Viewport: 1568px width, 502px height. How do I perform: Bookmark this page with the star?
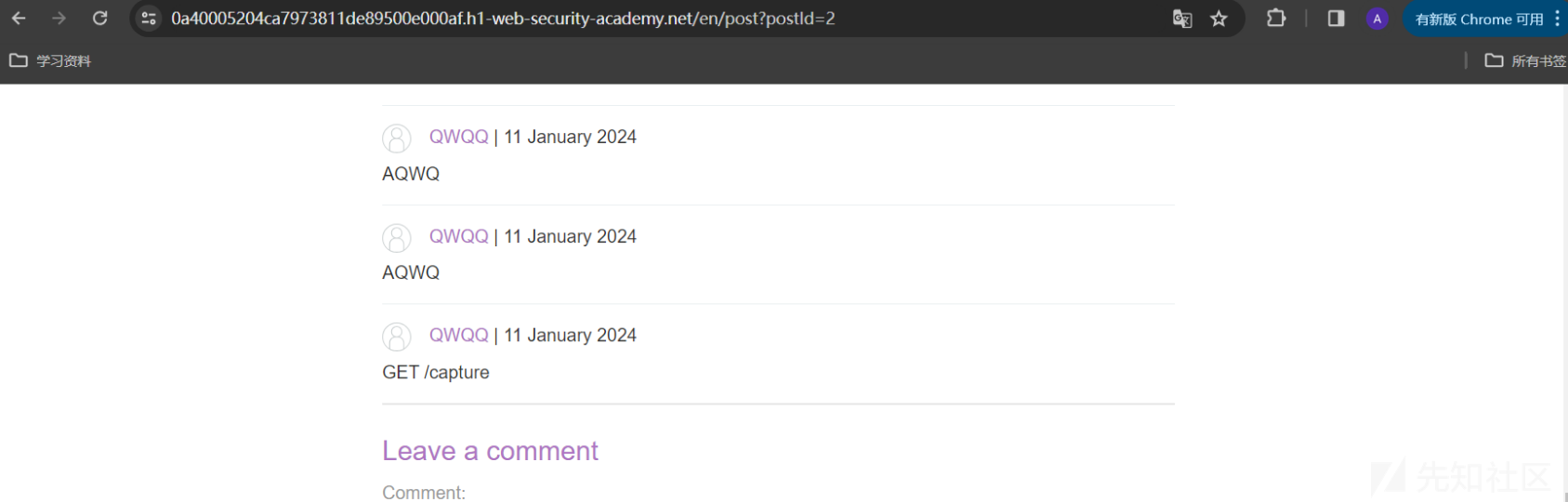point(1219,19)
